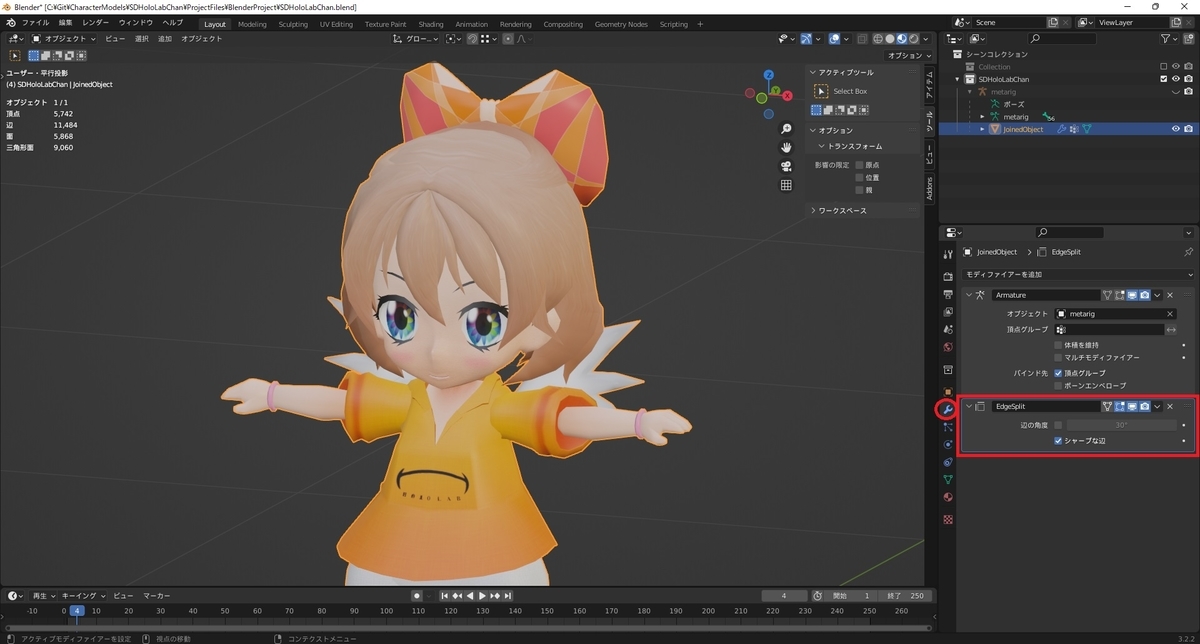Toggle Armature vertex groups bind checkbox
This screenshot has height=644, width=1200.
[1058, 373]
